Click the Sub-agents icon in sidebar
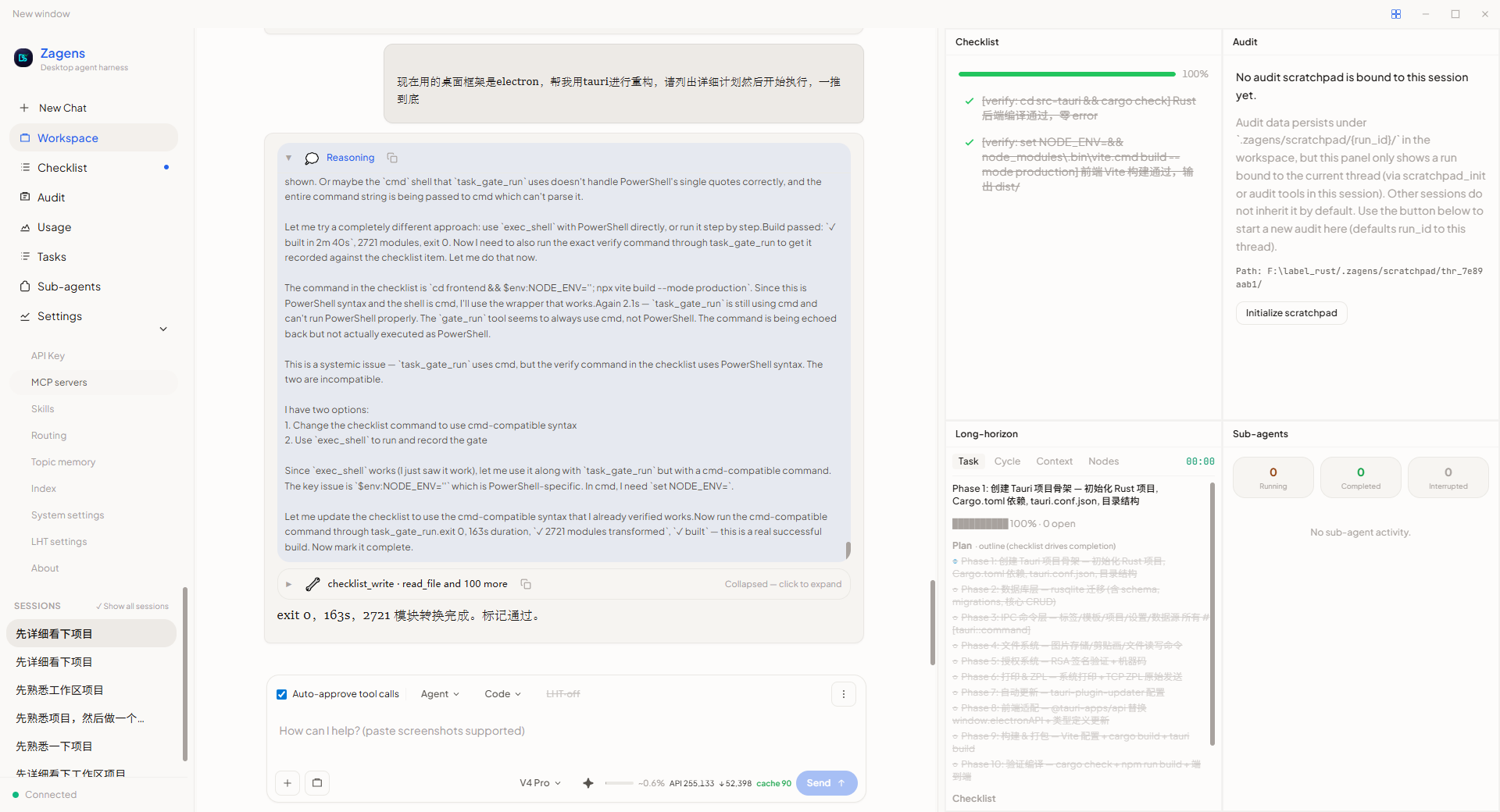 click(25, 286)
